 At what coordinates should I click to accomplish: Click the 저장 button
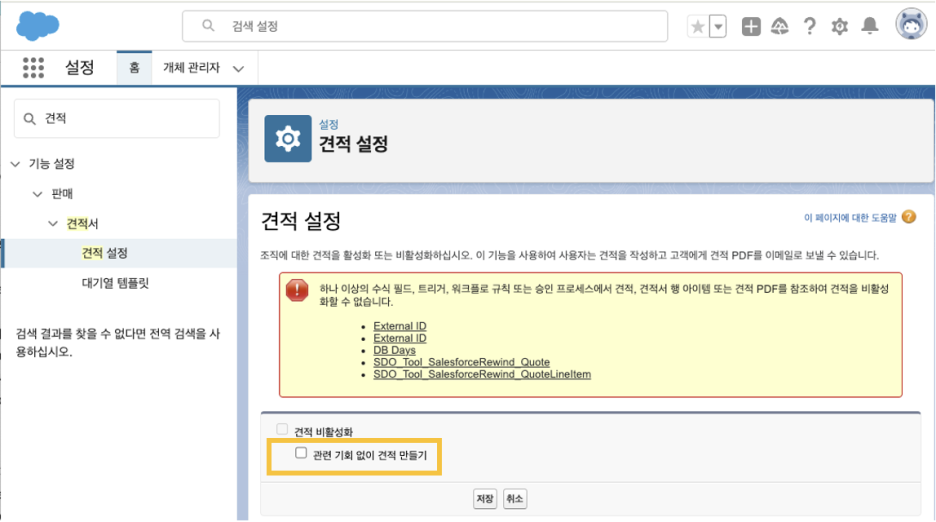coord(485,499)
